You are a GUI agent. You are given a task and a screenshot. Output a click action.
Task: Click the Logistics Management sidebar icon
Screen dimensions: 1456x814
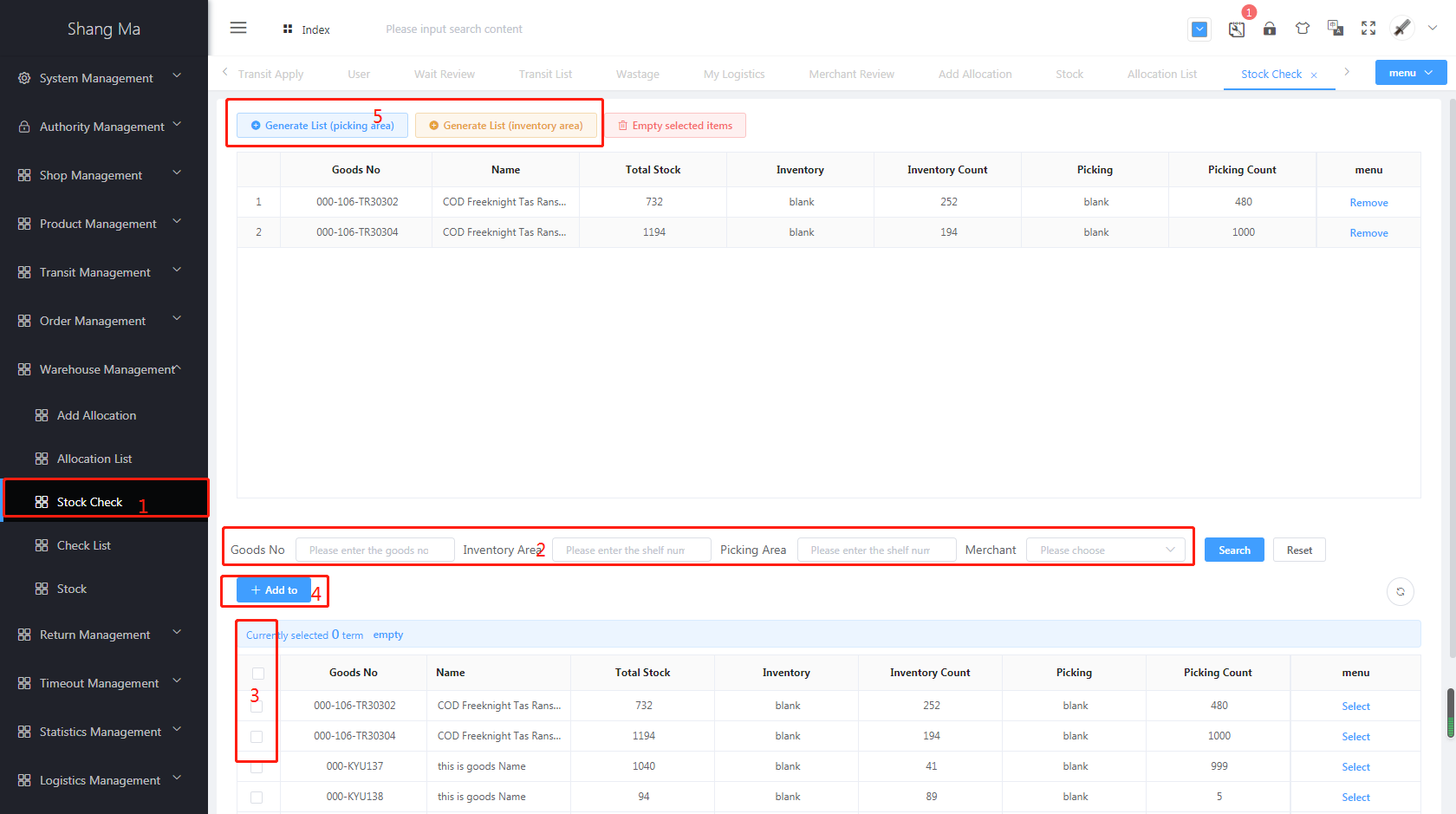coord(24,780)
